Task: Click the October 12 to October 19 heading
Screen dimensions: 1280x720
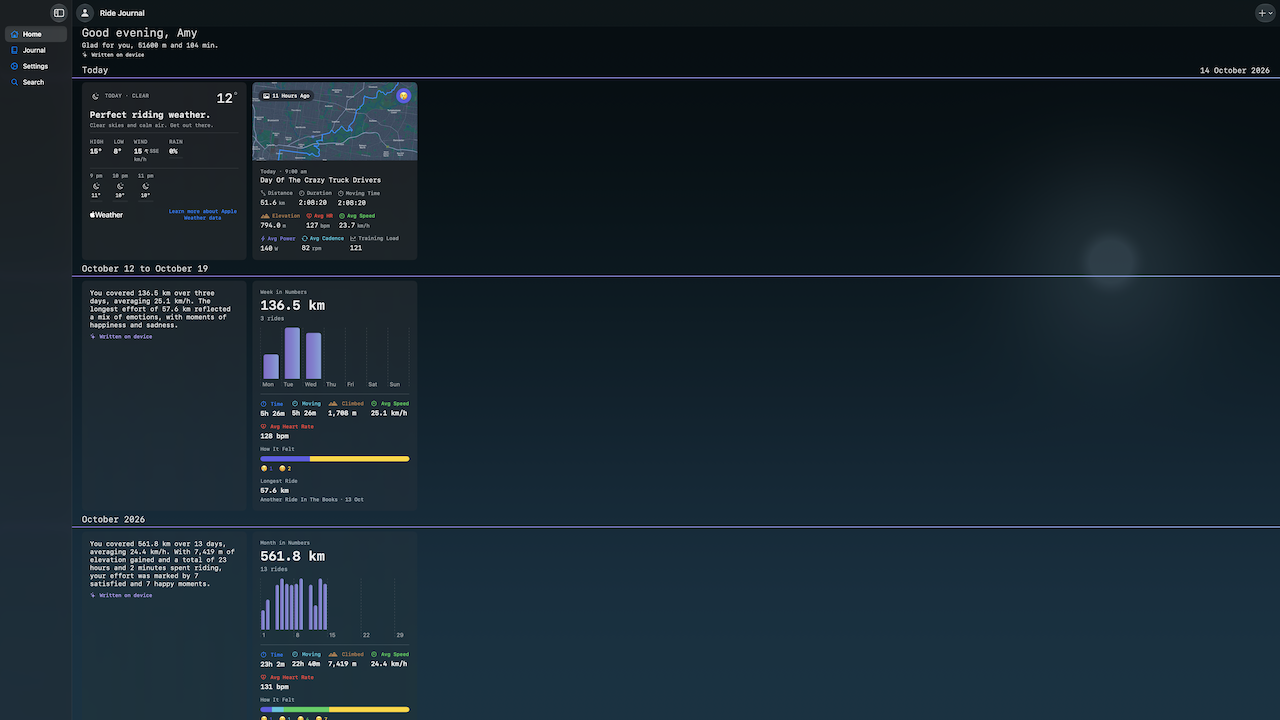Action: tap(145, 269)
